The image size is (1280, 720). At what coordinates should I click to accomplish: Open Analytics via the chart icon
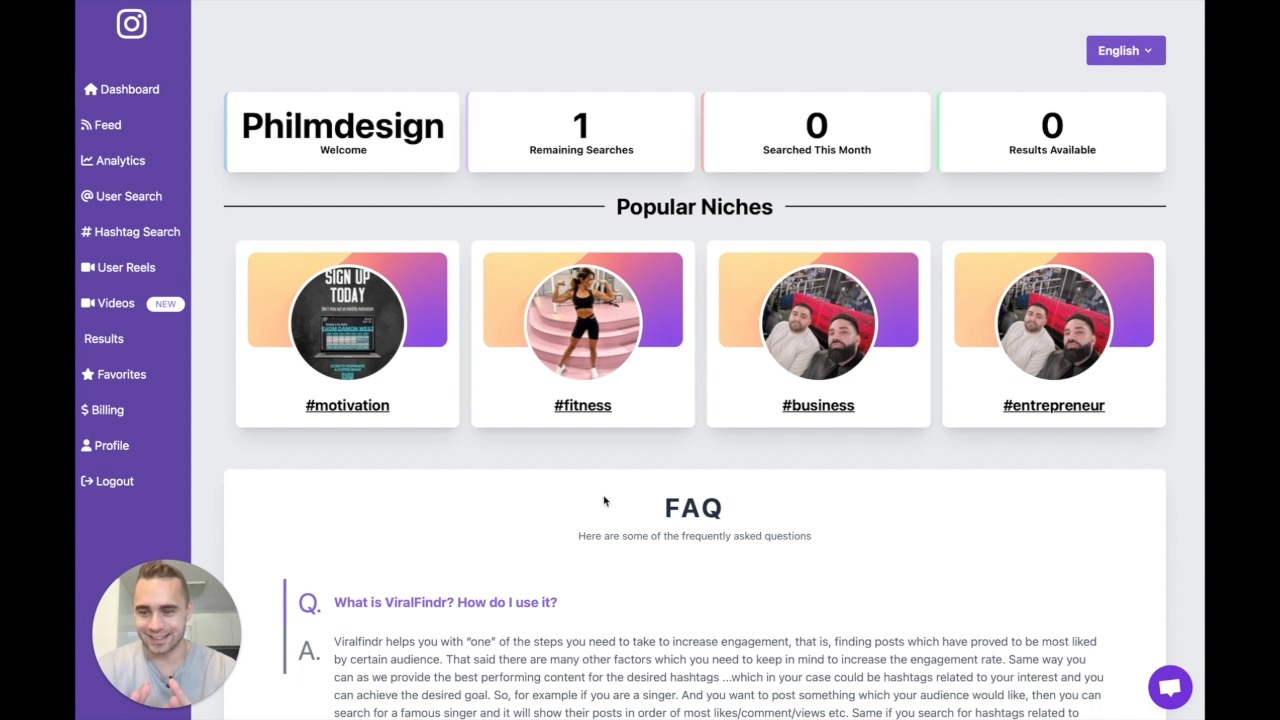pos(87,160)
